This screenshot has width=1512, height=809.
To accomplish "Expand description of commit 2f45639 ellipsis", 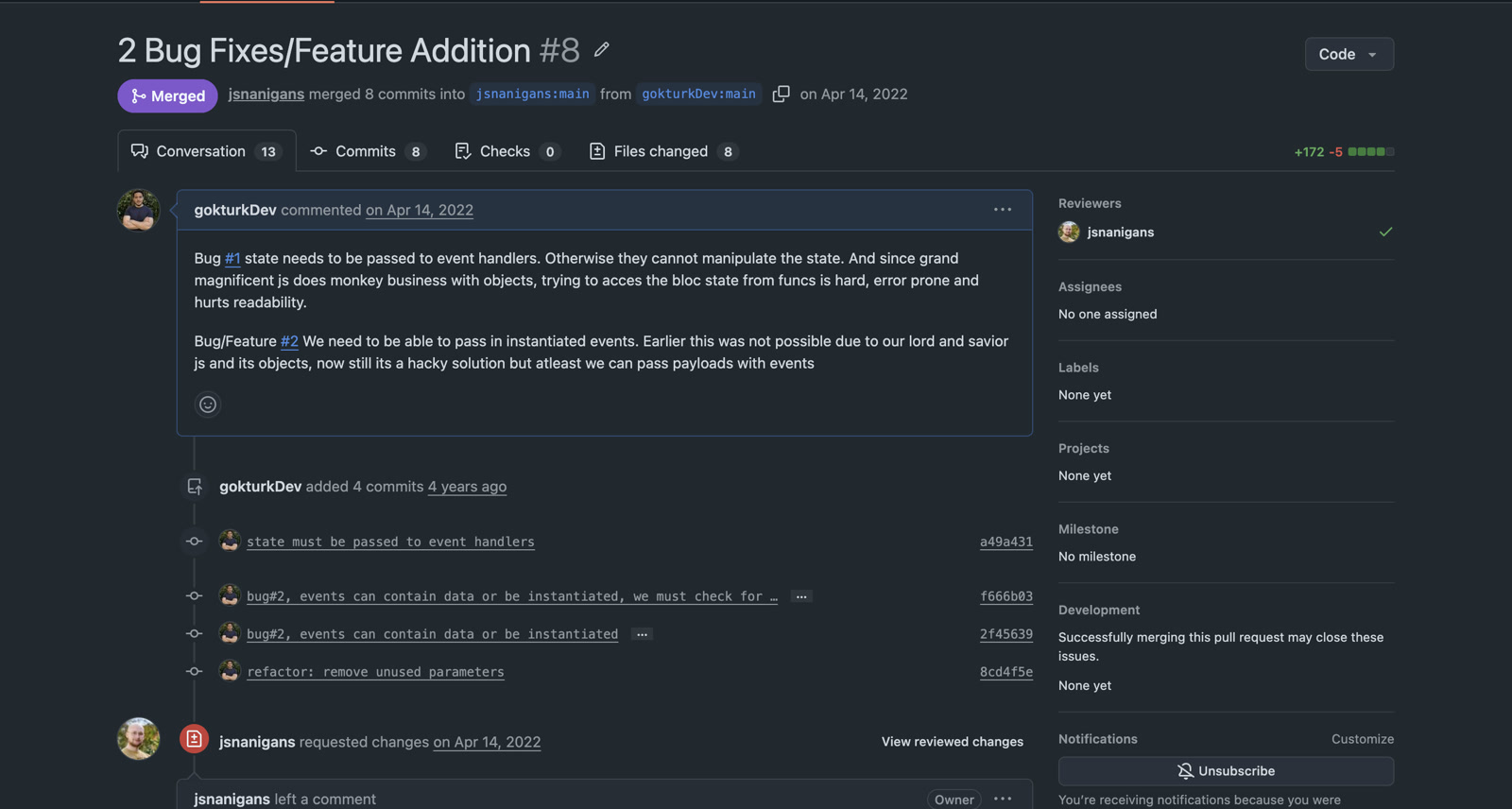I will 642,634.
